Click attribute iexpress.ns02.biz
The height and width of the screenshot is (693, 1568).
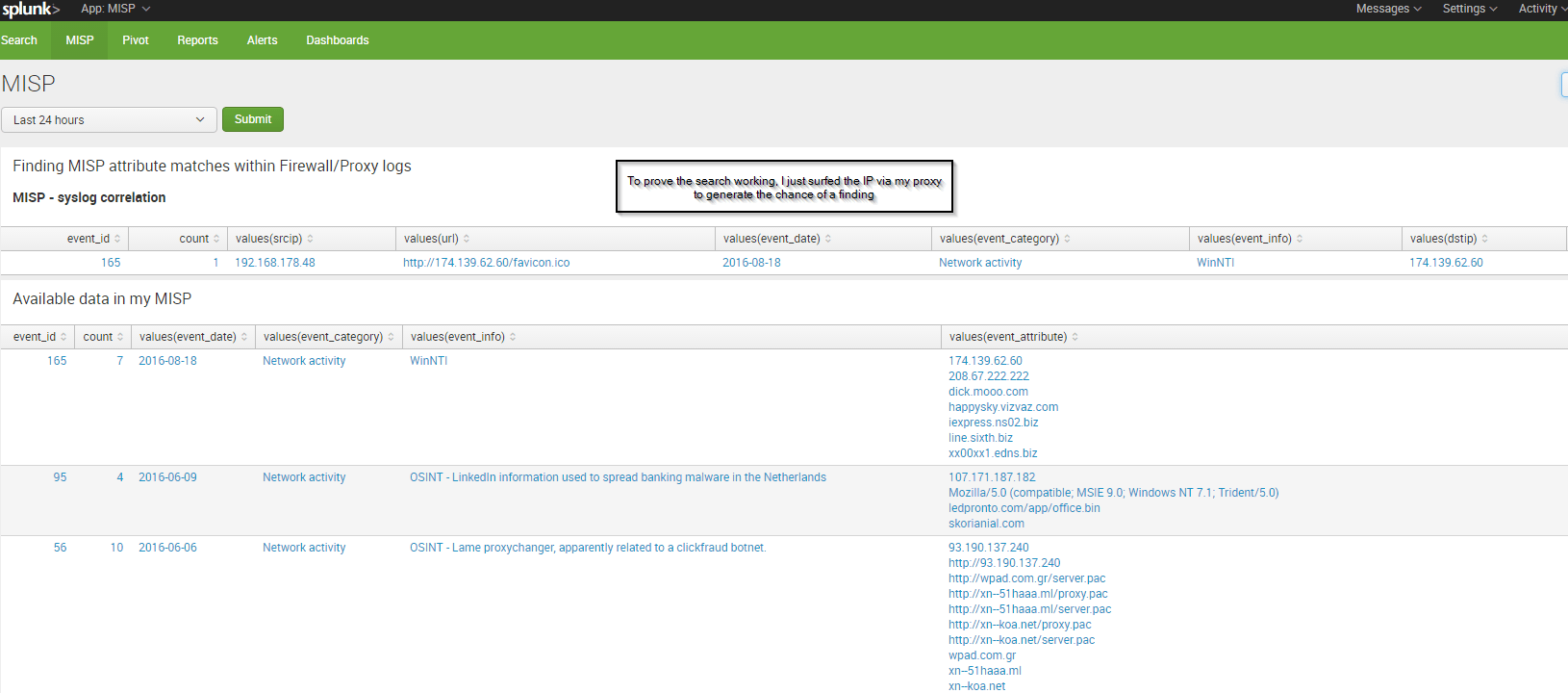tap(993, 423)
